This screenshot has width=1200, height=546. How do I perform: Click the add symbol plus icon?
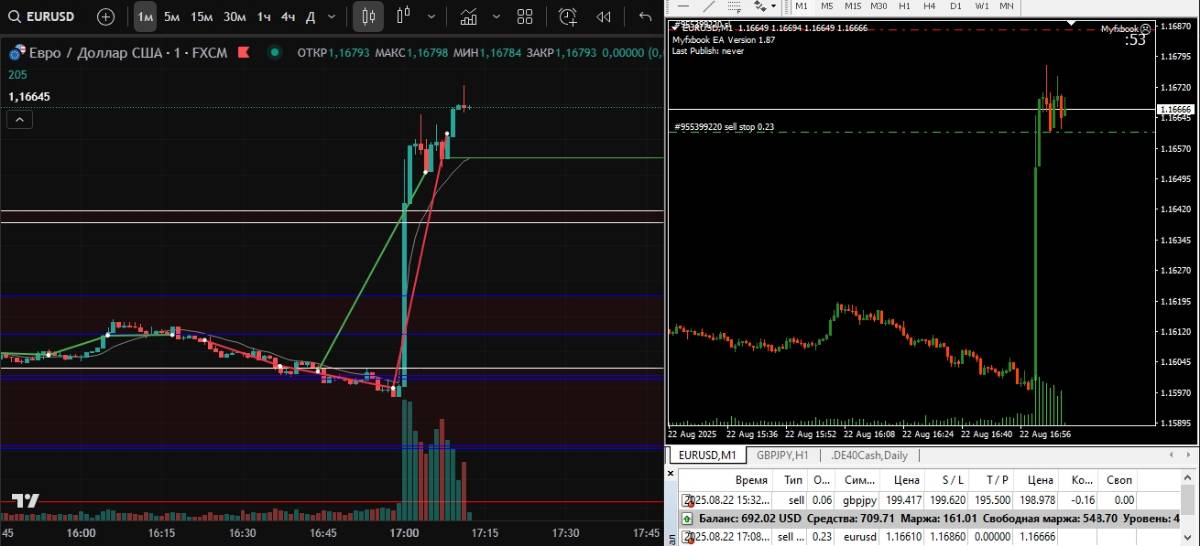pos(105,16)
